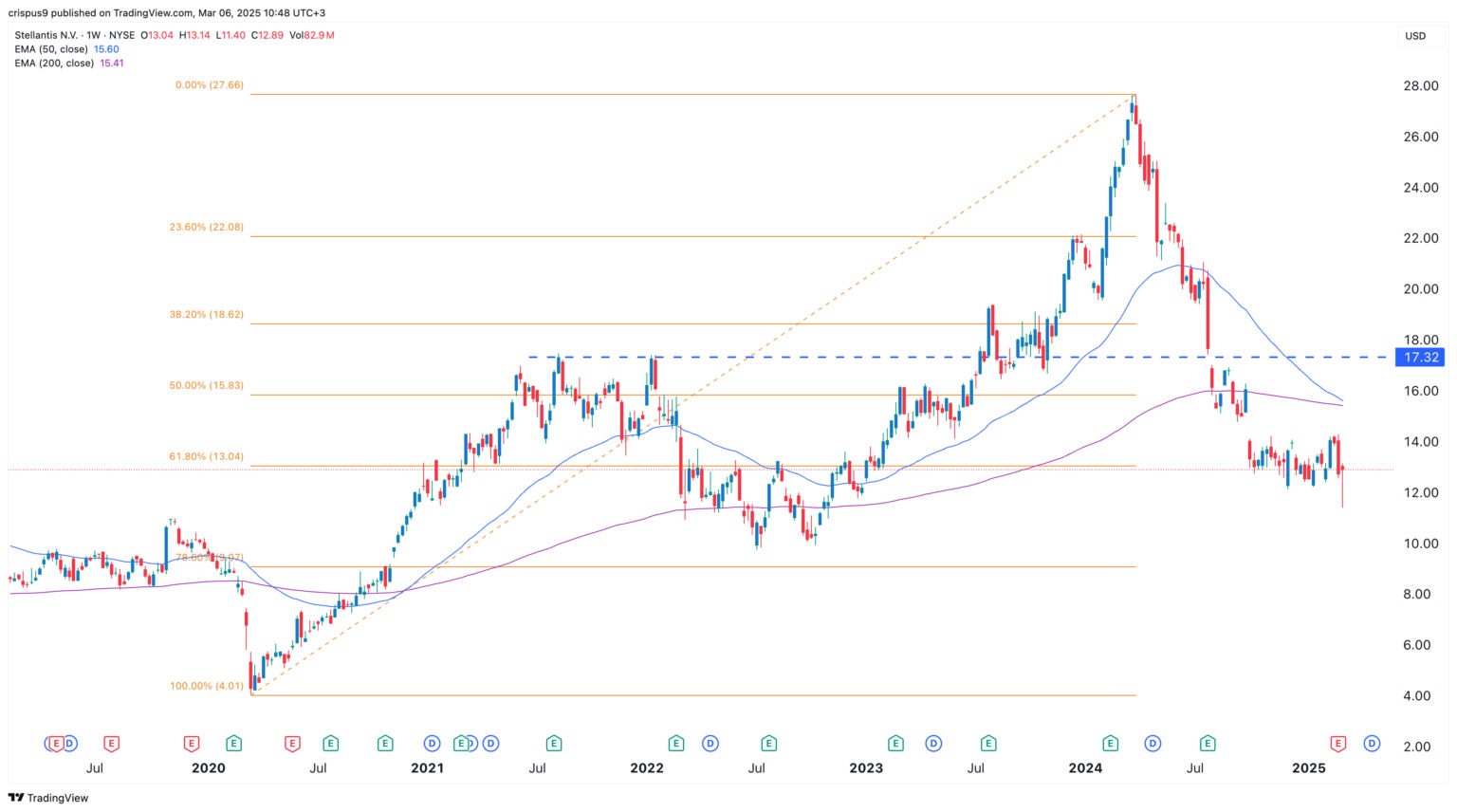The image size is (1457, 812).
Task: Click the green earnings icon near Jul 2023
Action: click(x=987, y=744)
